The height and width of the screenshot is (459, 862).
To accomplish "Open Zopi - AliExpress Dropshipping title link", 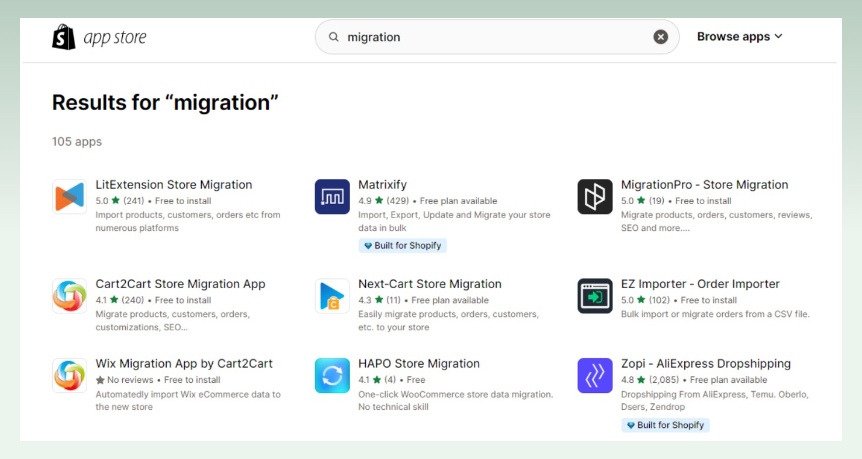I will (x=706, y=364).
